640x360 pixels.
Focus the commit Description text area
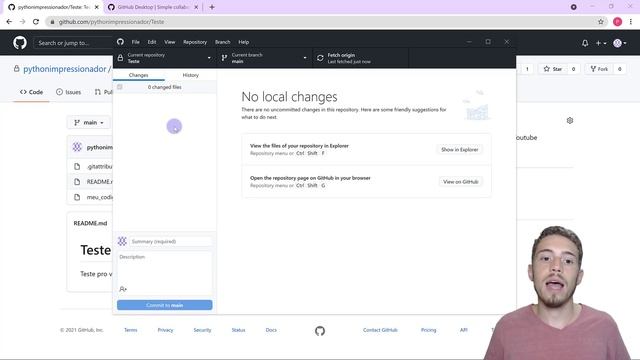164,268
